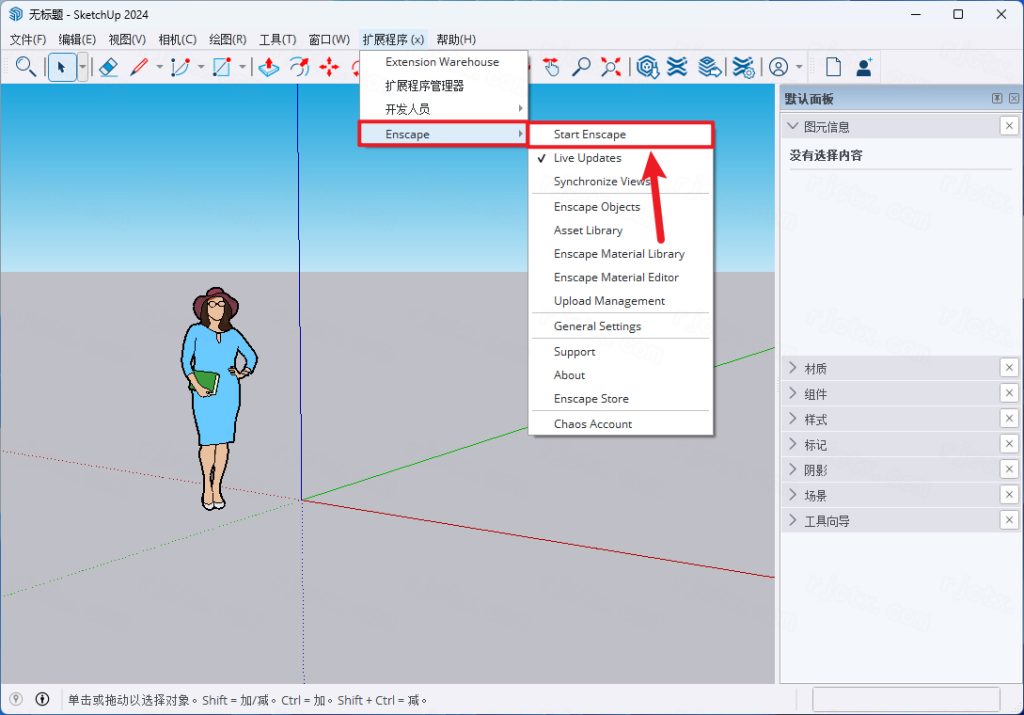Click the 扩展程序 (x) menu
This screenshot has height=715, width=1024.
tap(394, 39)
